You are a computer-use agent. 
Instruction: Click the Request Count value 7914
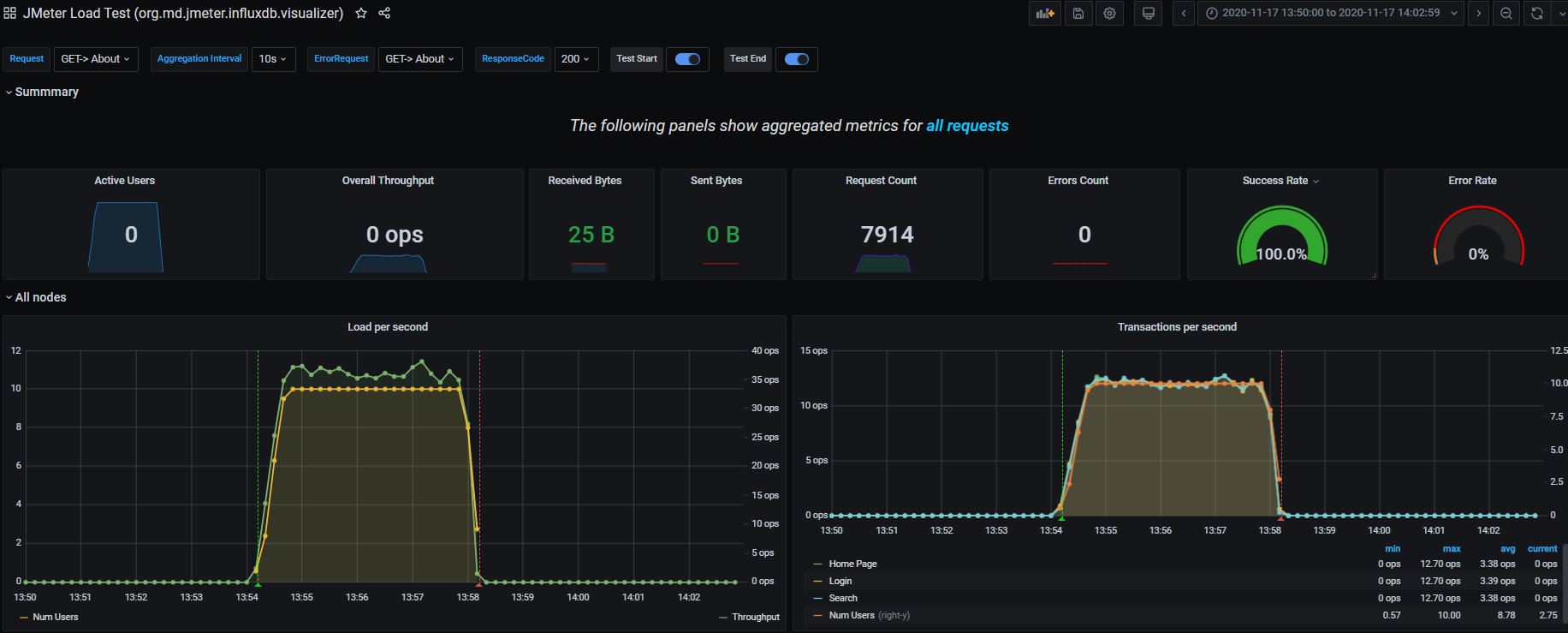pyautogui.click(x=888, y=235)
